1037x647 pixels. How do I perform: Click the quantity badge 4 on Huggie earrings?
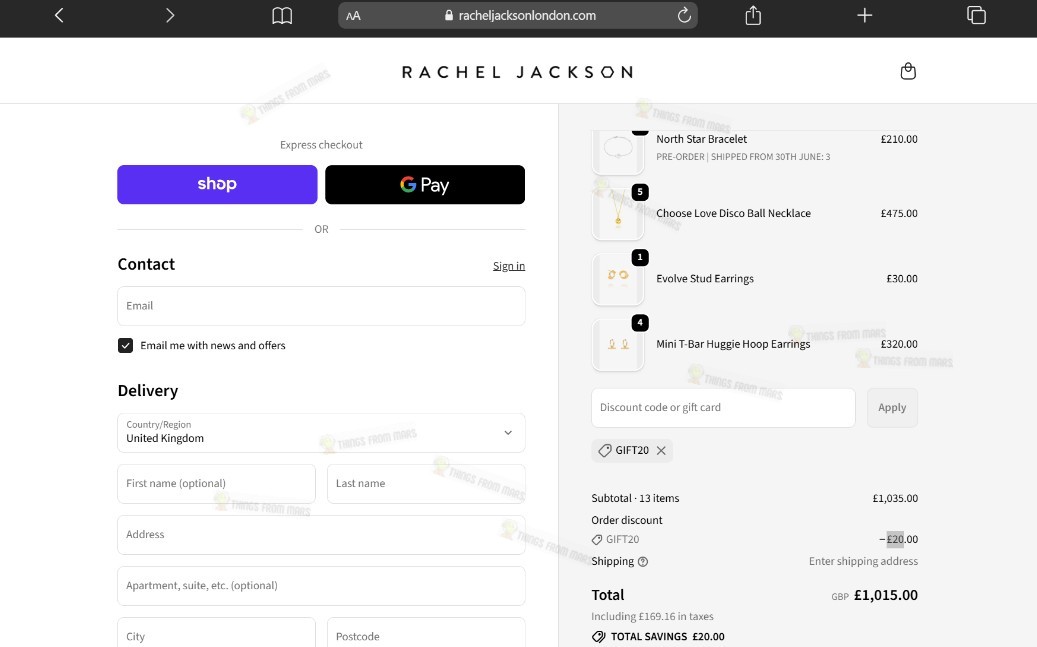[x=640, y=323]
